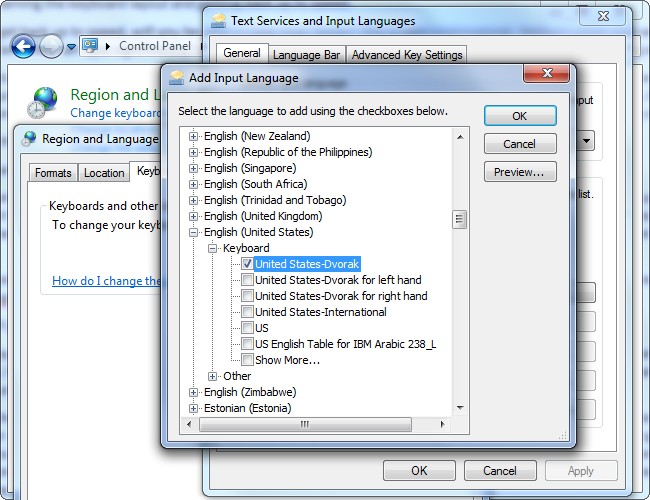Switch to General tab in Text Services
Image resolution: width=650 pixels, height=500 pixels.
click(x=242, y=53)
